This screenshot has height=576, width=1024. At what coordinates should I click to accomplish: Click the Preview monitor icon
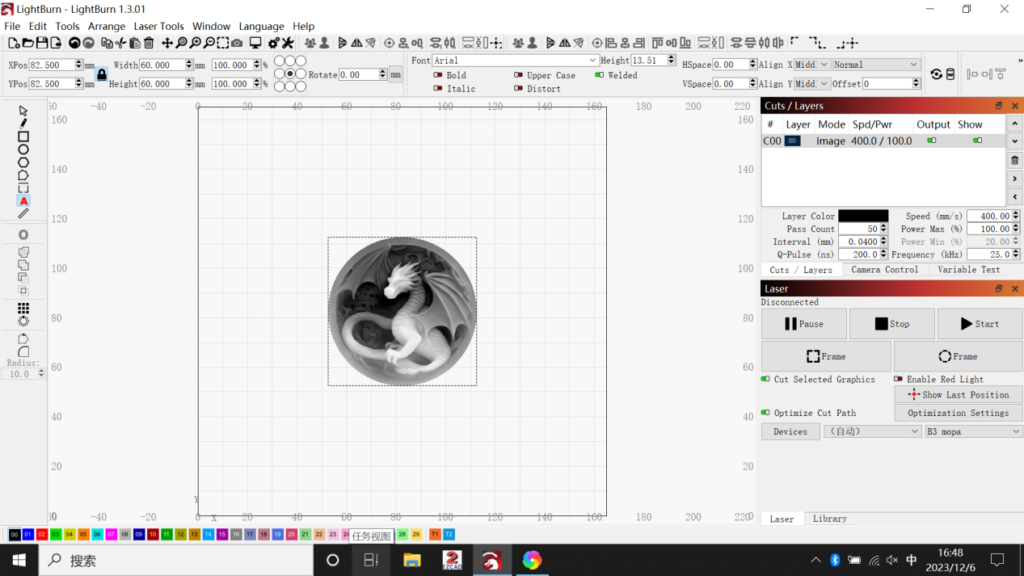click(255, 43)
